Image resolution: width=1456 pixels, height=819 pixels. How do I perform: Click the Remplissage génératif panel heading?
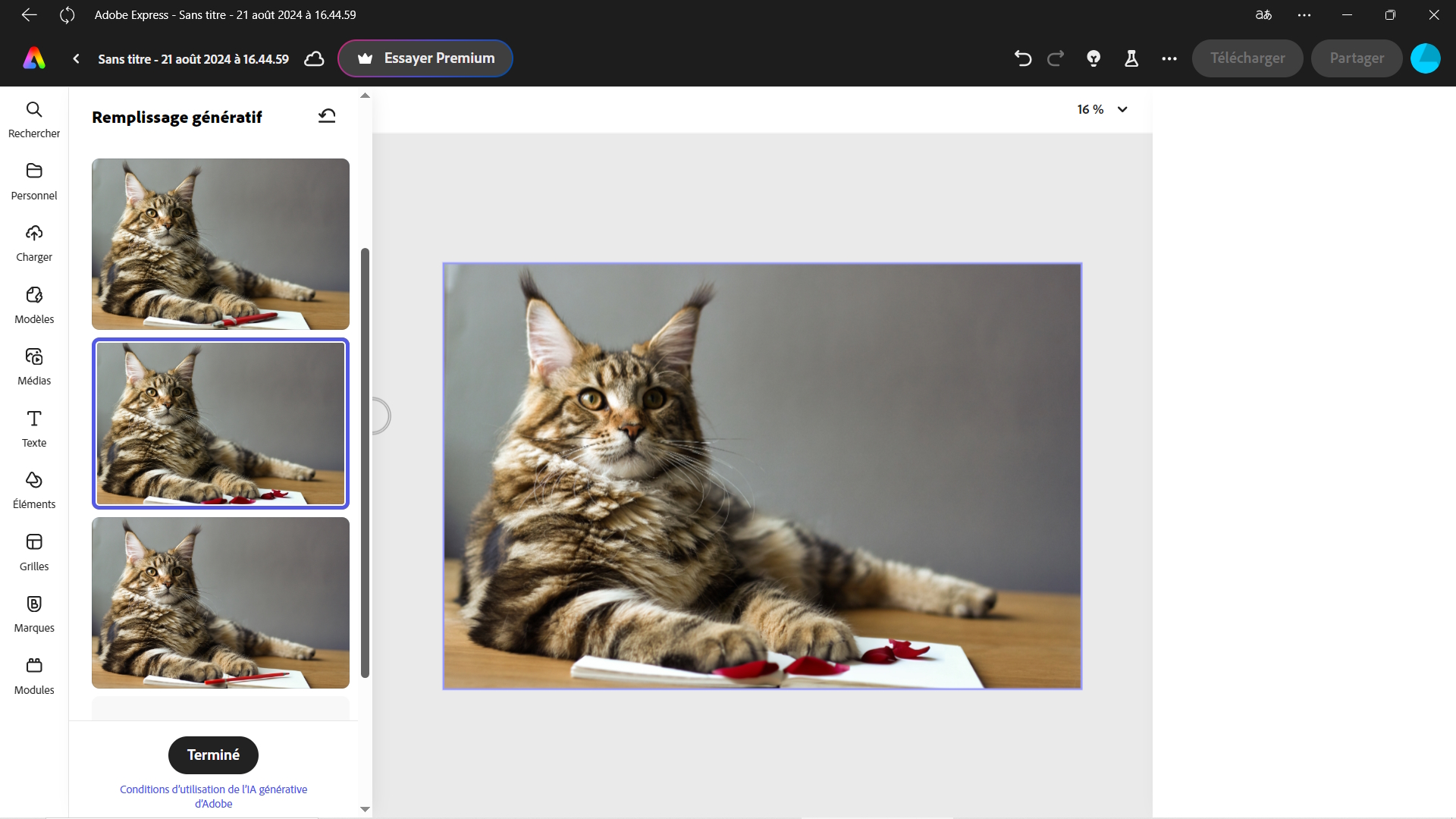177,118
